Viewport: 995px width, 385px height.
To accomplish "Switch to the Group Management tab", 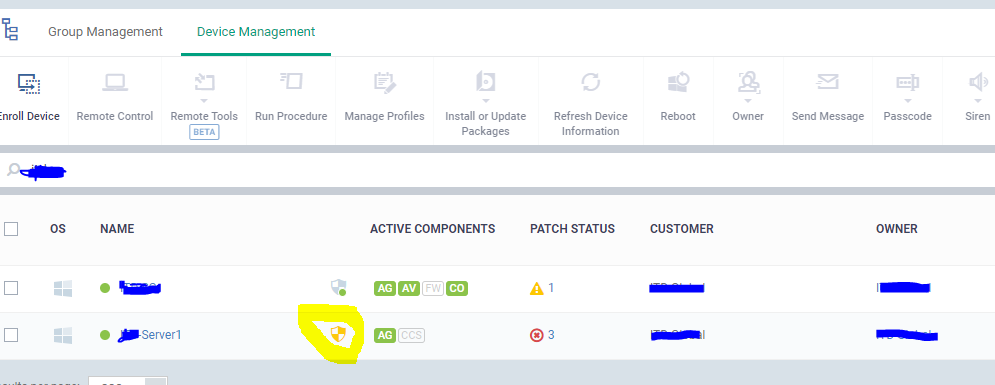I will click(x=105, y=32).
